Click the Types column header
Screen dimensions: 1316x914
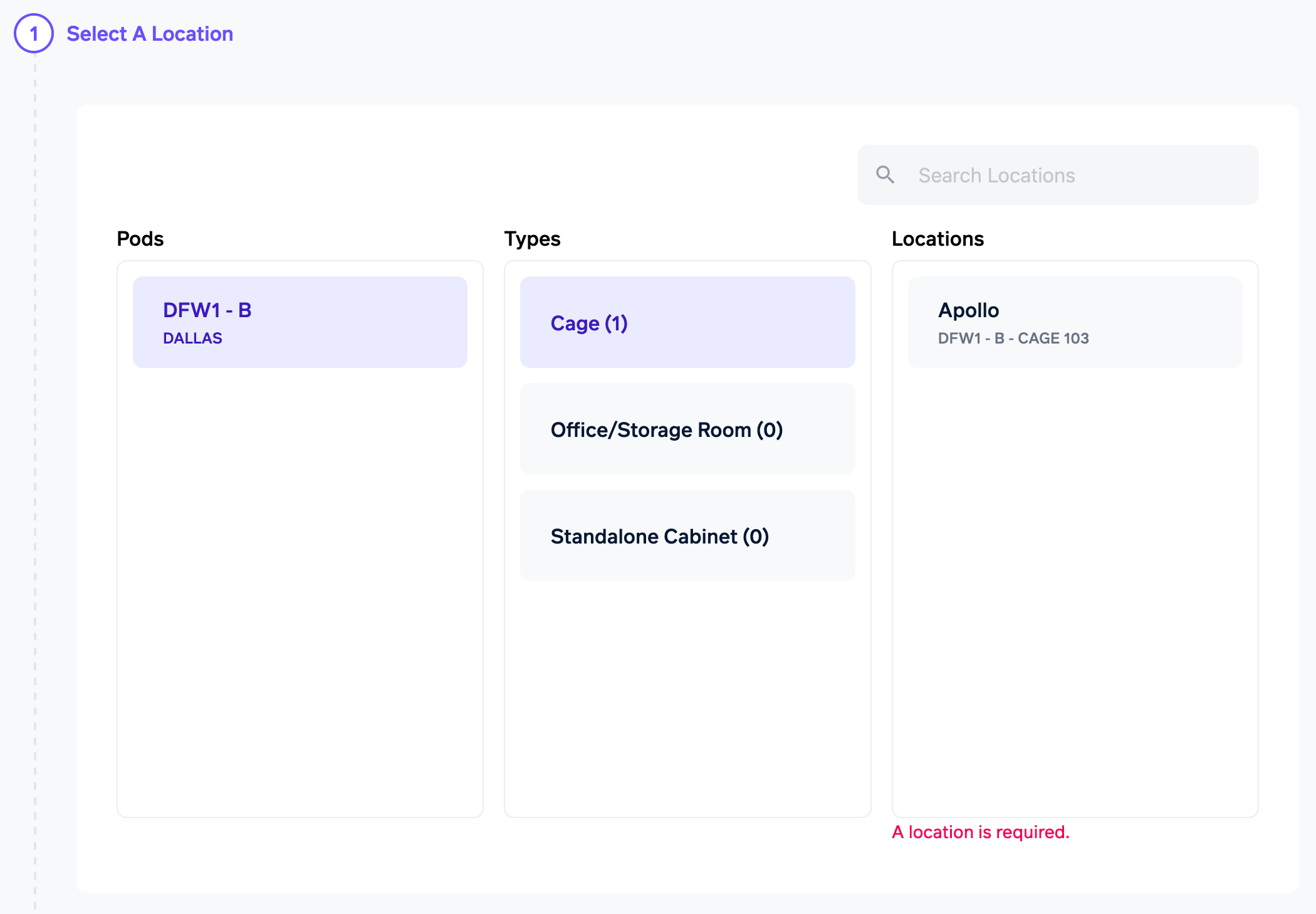pos(532,239)
